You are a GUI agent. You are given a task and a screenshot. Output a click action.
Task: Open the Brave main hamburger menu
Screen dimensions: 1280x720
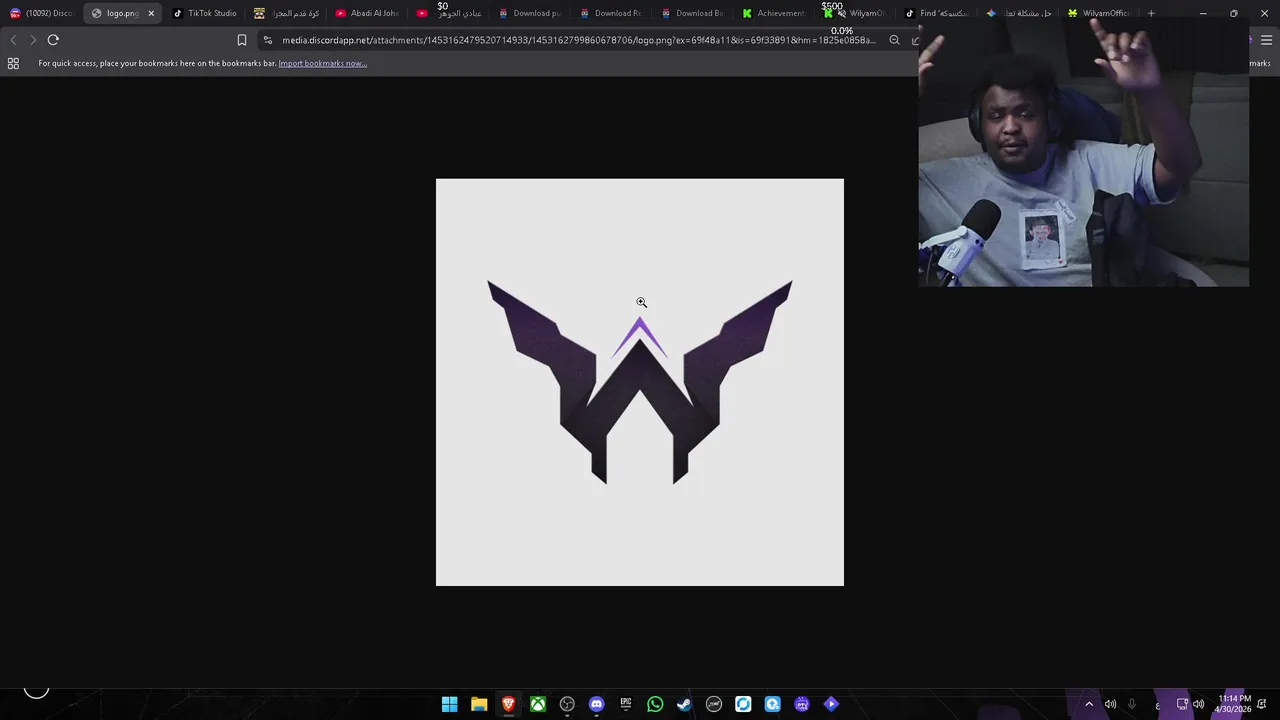click(1266, 40)
